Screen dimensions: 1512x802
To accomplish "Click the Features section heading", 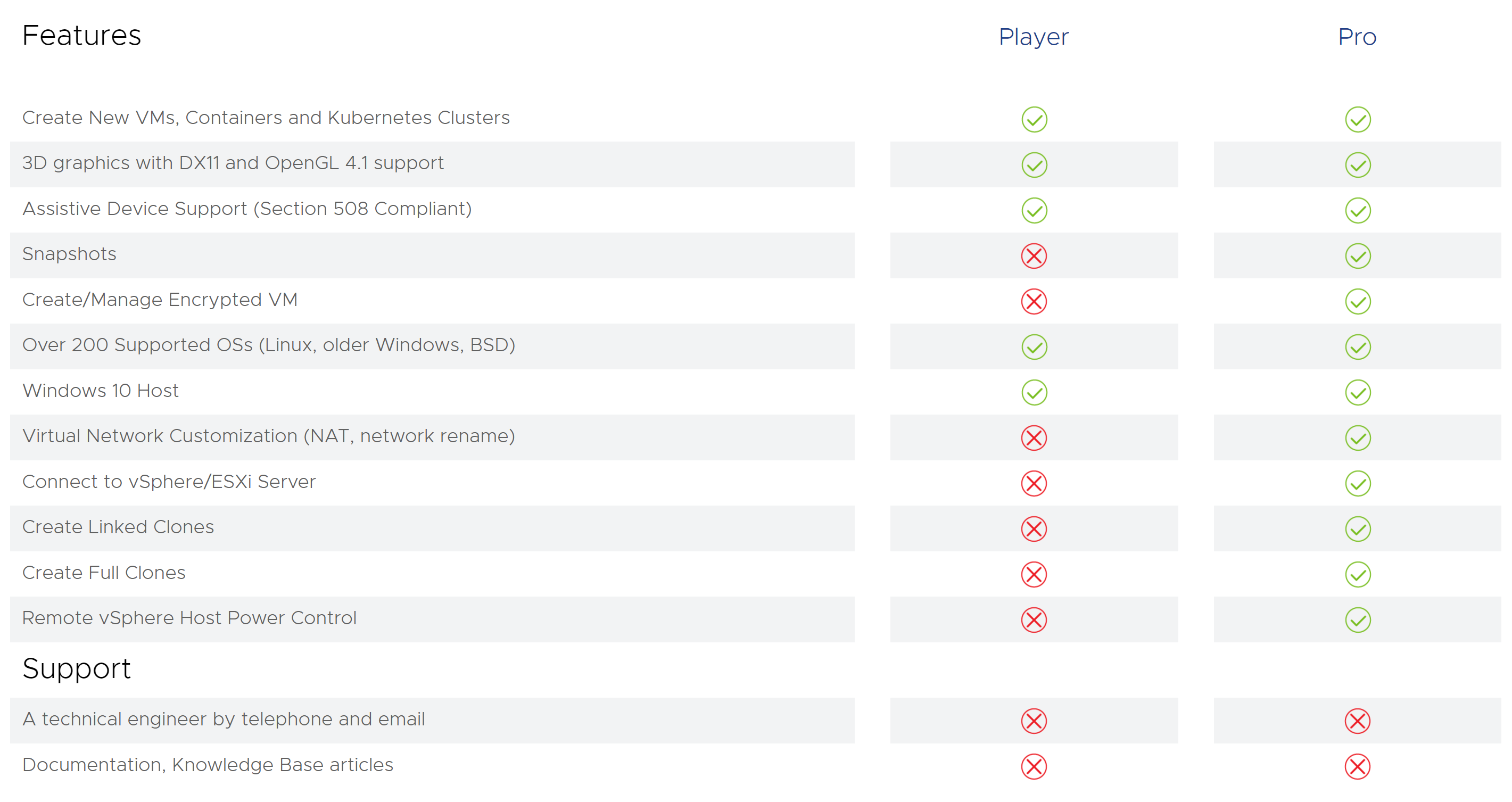I will click(x=81, y=35).
